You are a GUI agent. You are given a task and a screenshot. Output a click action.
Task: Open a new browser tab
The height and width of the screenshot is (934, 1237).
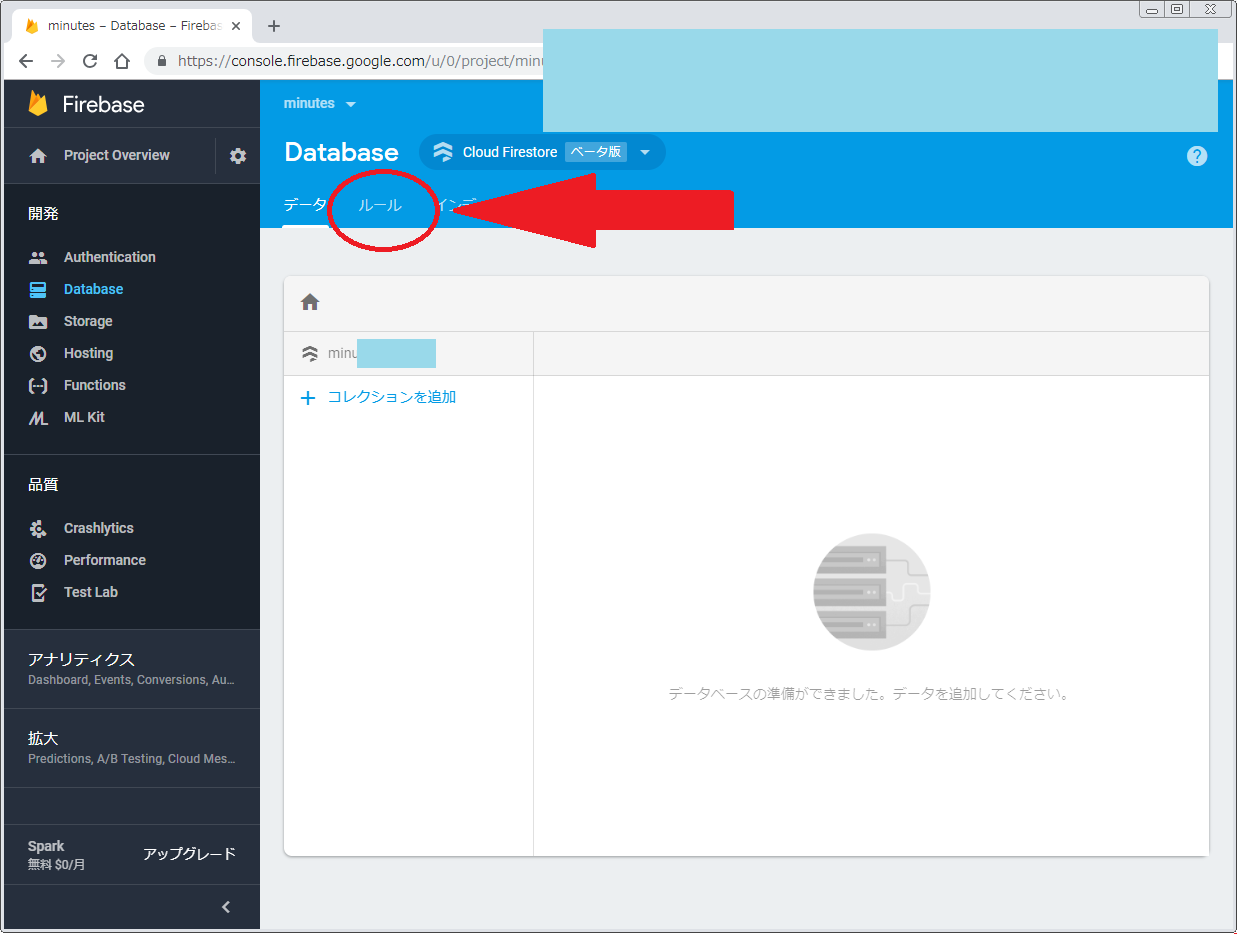[x=274, y=26]
